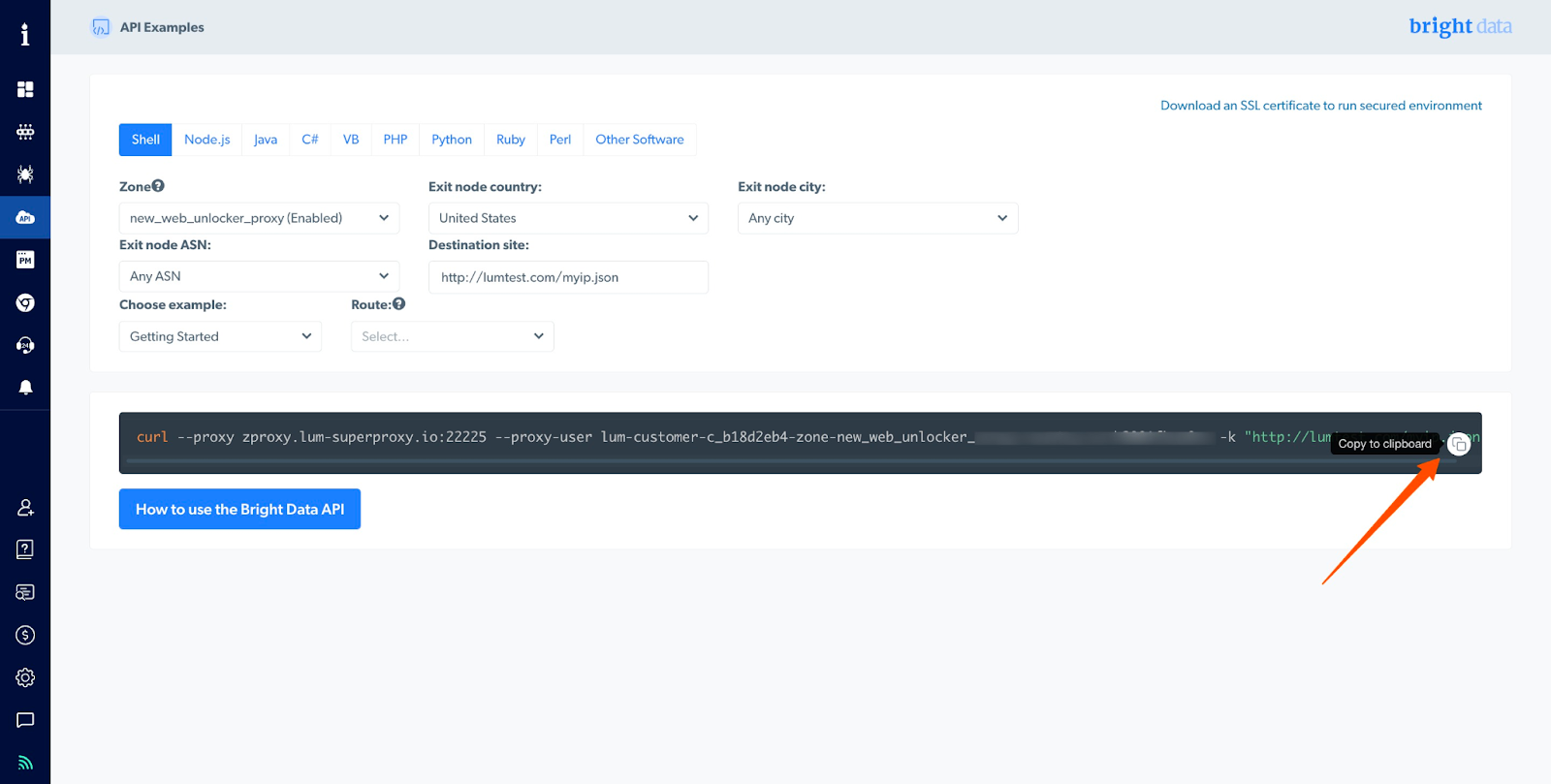Open the chat bubble icon in sidebar
Screen dimensions: 1551x784
[x=25, y=720]
